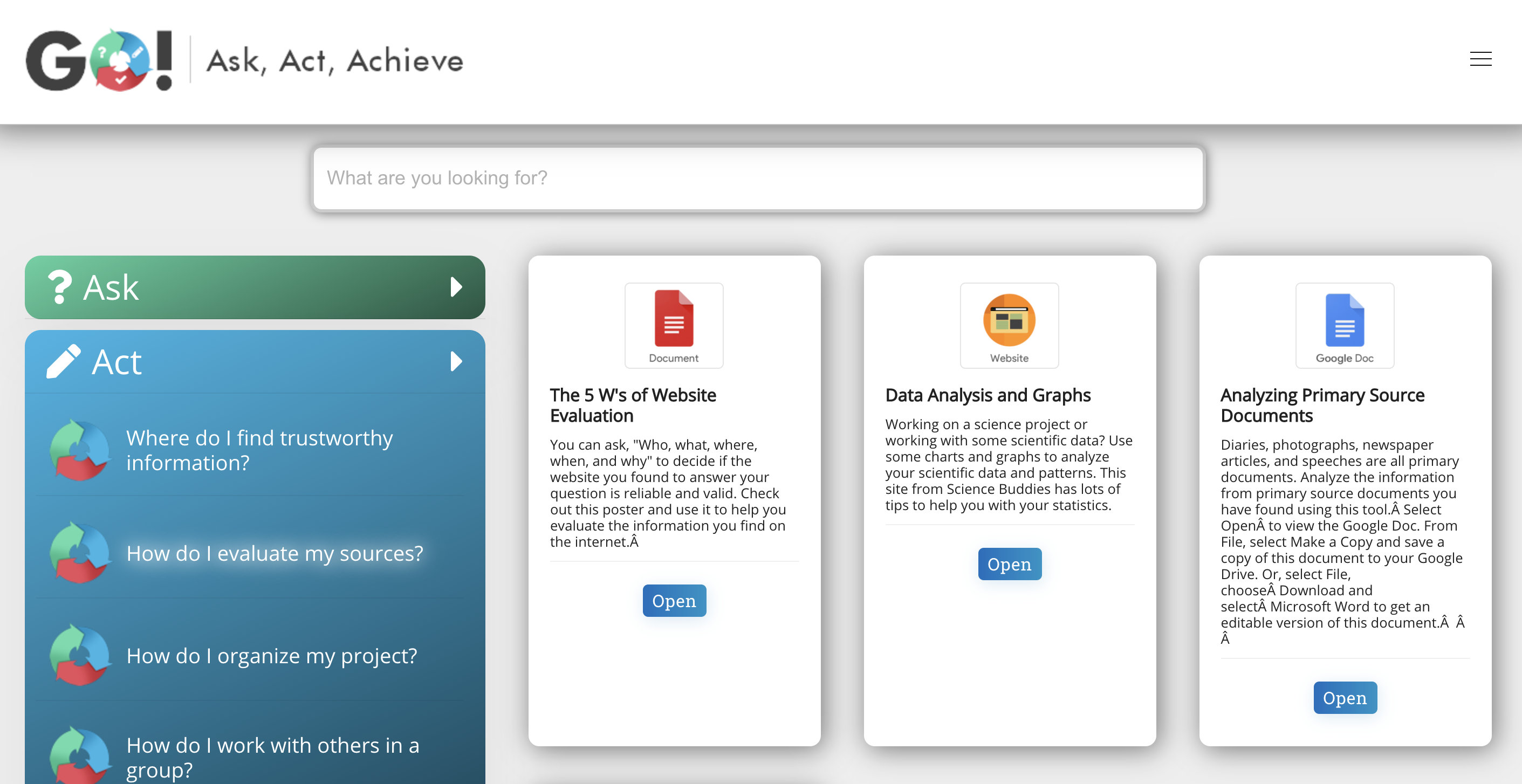The image size is (1522, 784).
Task: Click cycle icon beside evaluate my sources
Action: coord(80,553)
